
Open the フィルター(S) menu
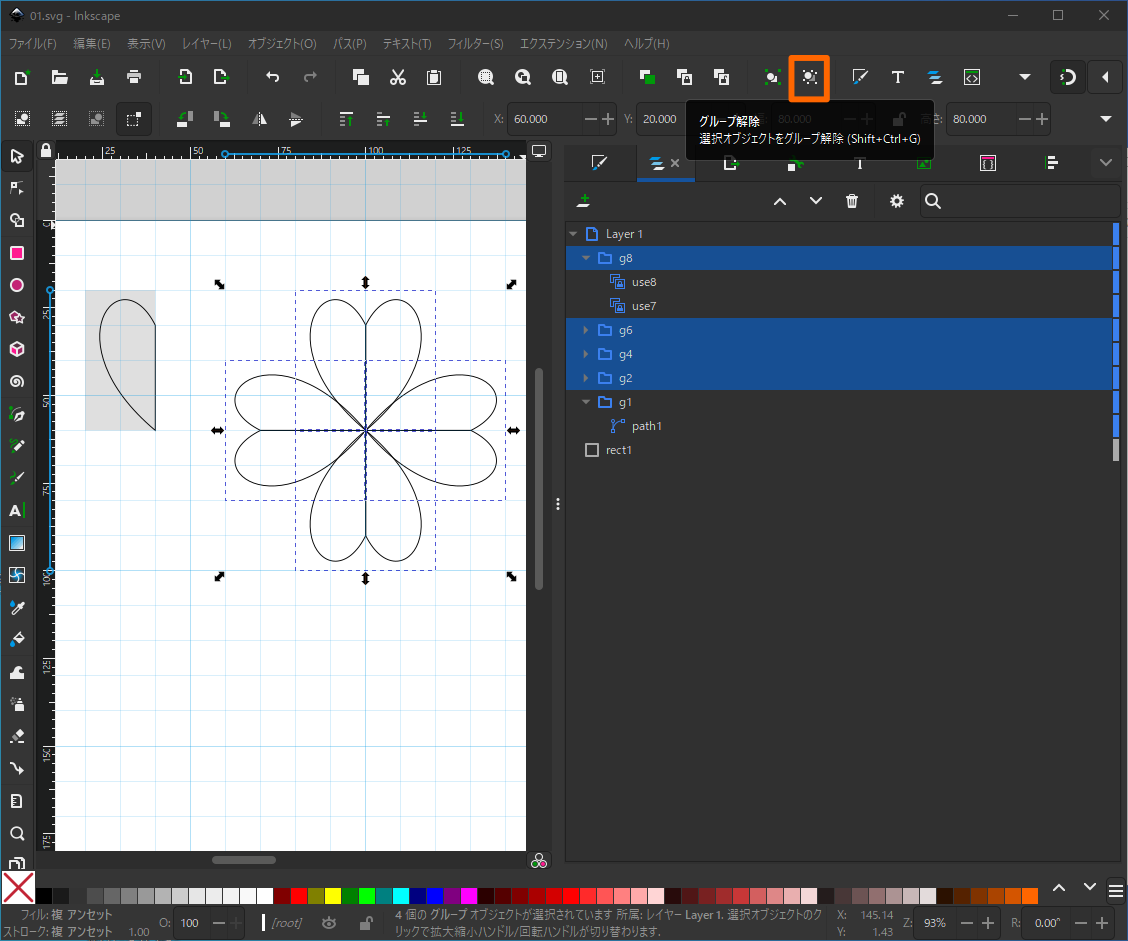[x=476, y=44]
